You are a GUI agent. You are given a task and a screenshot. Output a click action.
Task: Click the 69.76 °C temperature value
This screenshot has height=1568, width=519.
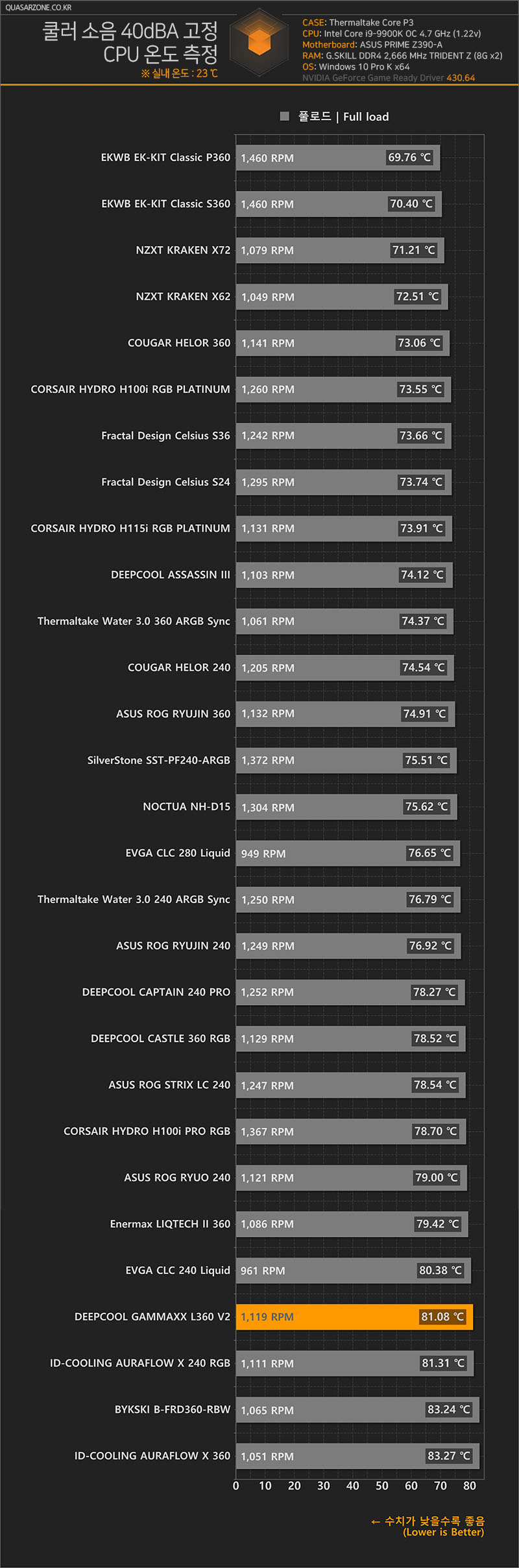pos(409,157)
